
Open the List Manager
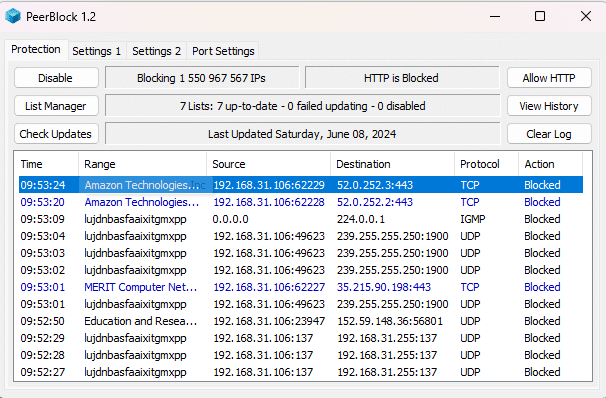[56, 106]
